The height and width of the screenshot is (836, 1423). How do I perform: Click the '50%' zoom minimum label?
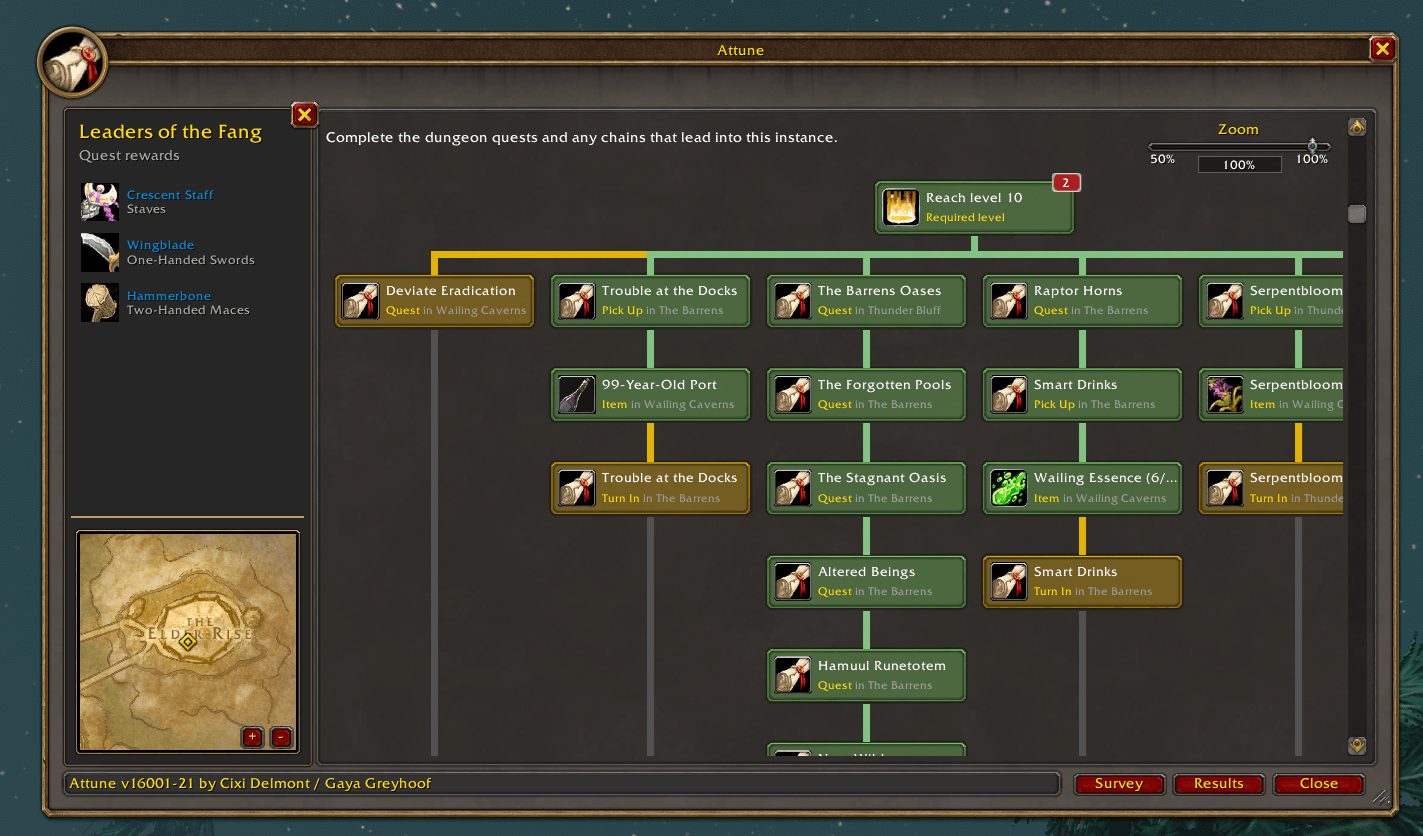pos(1162,159)
